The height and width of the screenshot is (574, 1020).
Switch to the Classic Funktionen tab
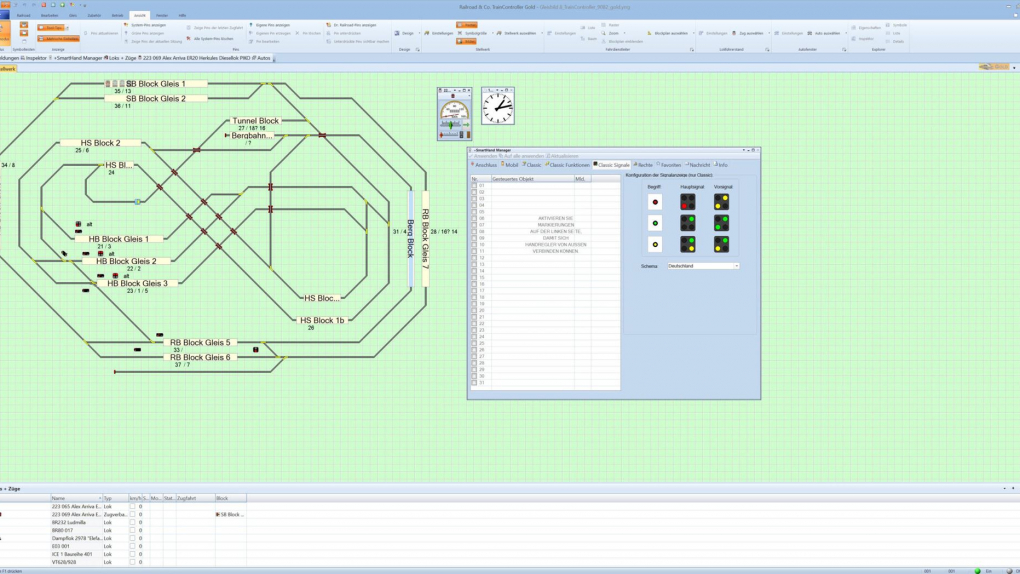coord(570,165)
